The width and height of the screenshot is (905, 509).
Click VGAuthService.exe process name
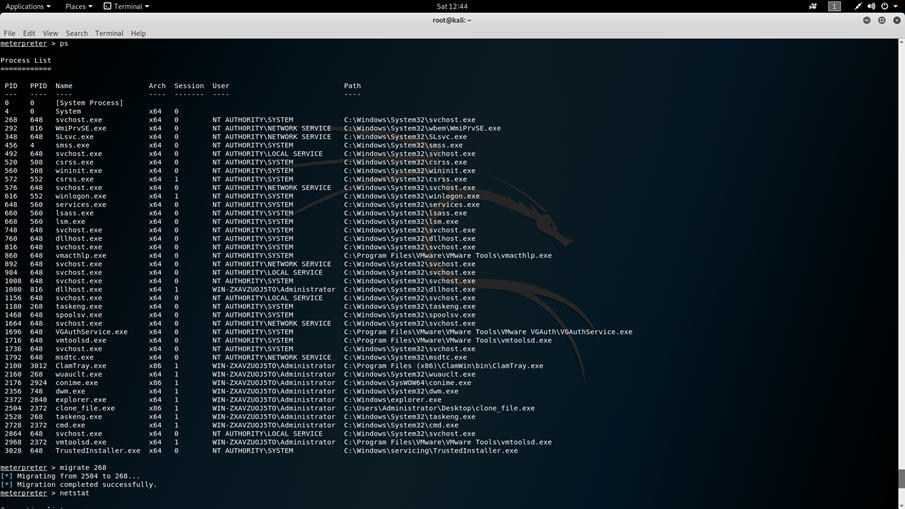(91, 332)
